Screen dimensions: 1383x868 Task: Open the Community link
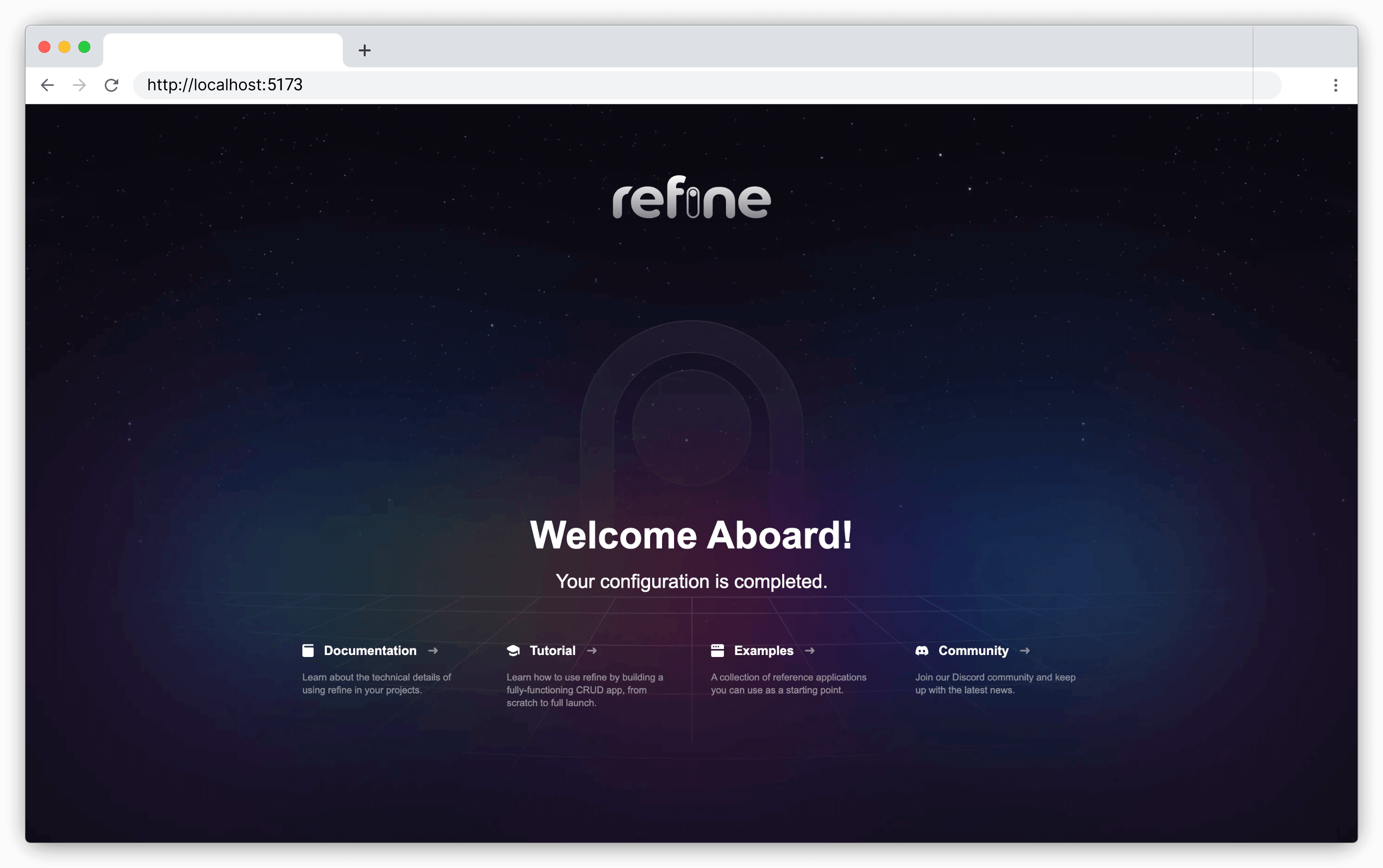click(973, 651)
